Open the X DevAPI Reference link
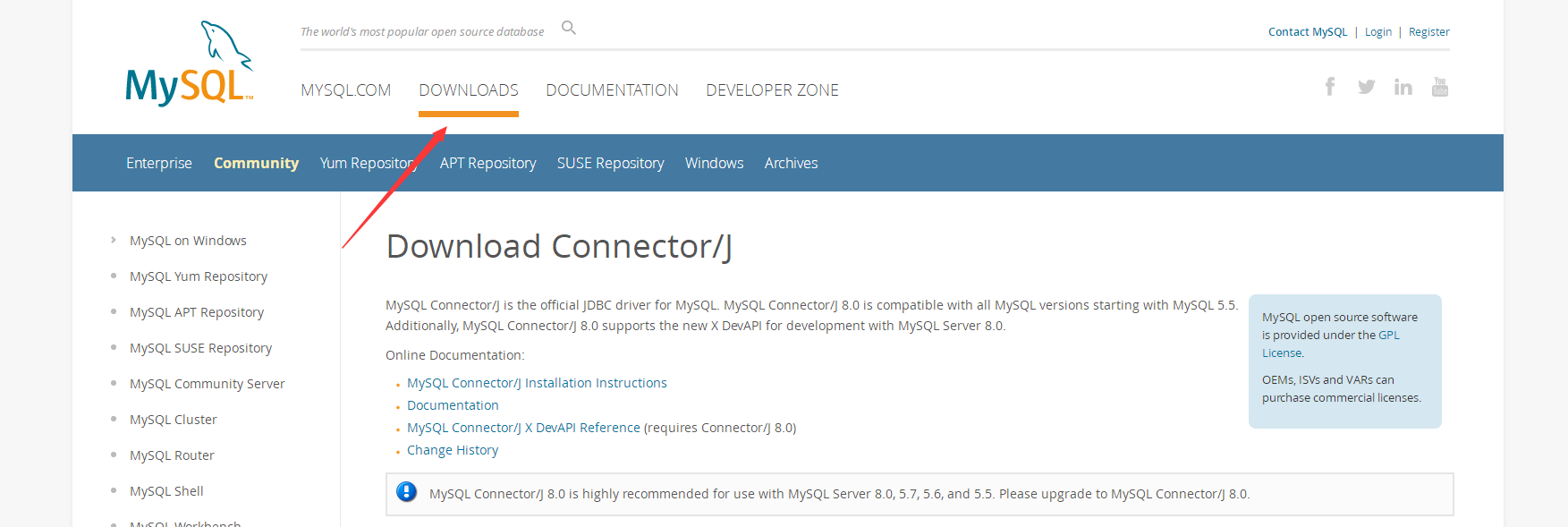This screenshot has width=1568, height=527. [523, 428]
